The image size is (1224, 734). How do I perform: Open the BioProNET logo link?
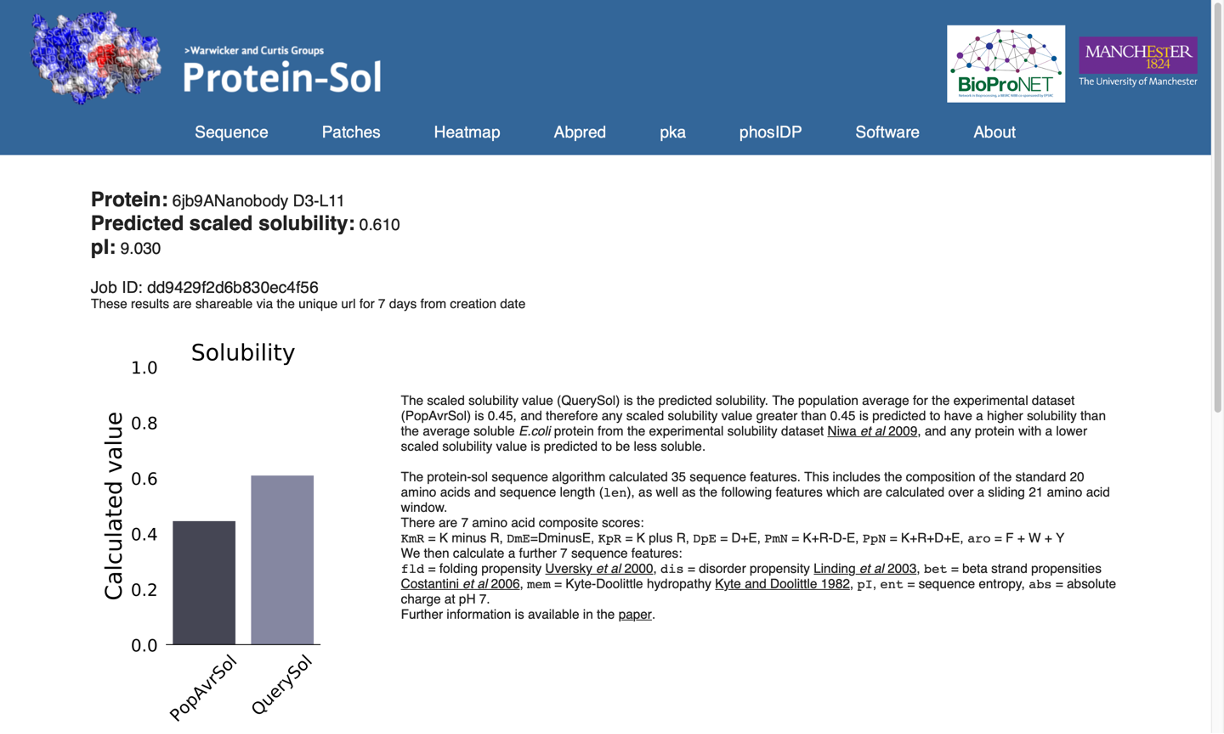coord(1006,64)
